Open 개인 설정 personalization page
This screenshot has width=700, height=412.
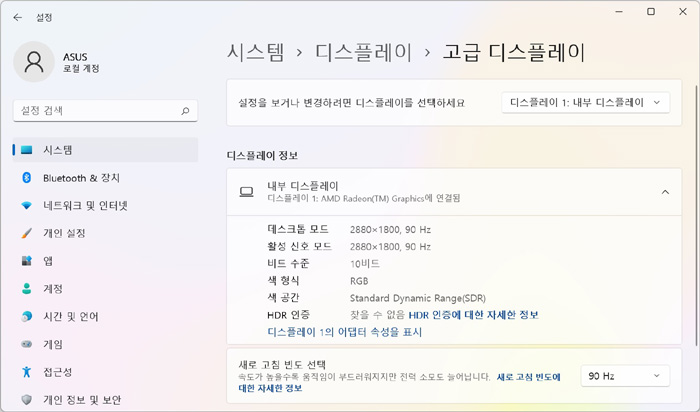tap(64, 234)
